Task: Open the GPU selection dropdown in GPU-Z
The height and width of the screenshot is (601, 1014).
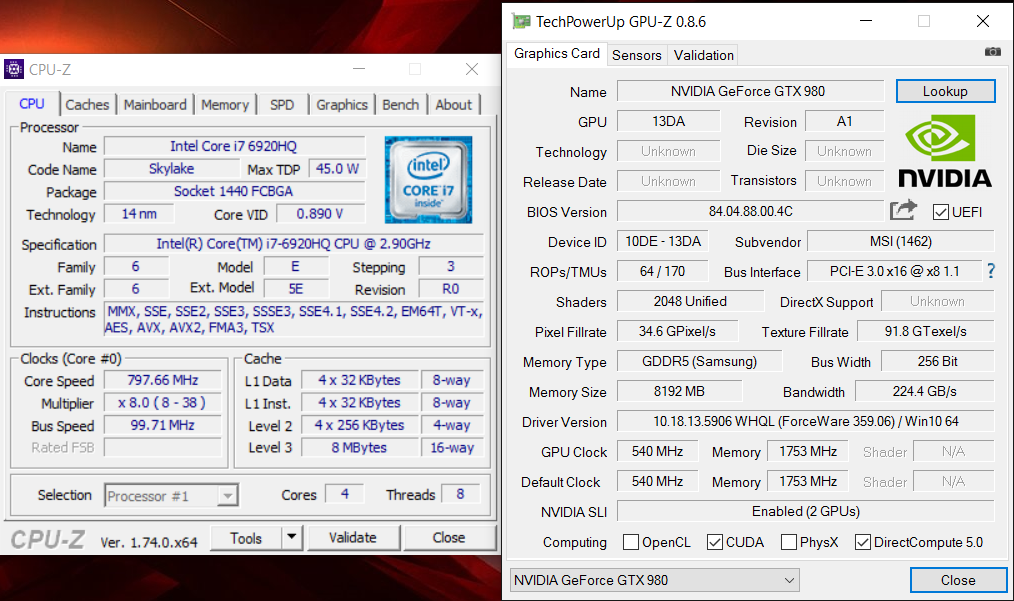Action: click(x=654, y=580)
